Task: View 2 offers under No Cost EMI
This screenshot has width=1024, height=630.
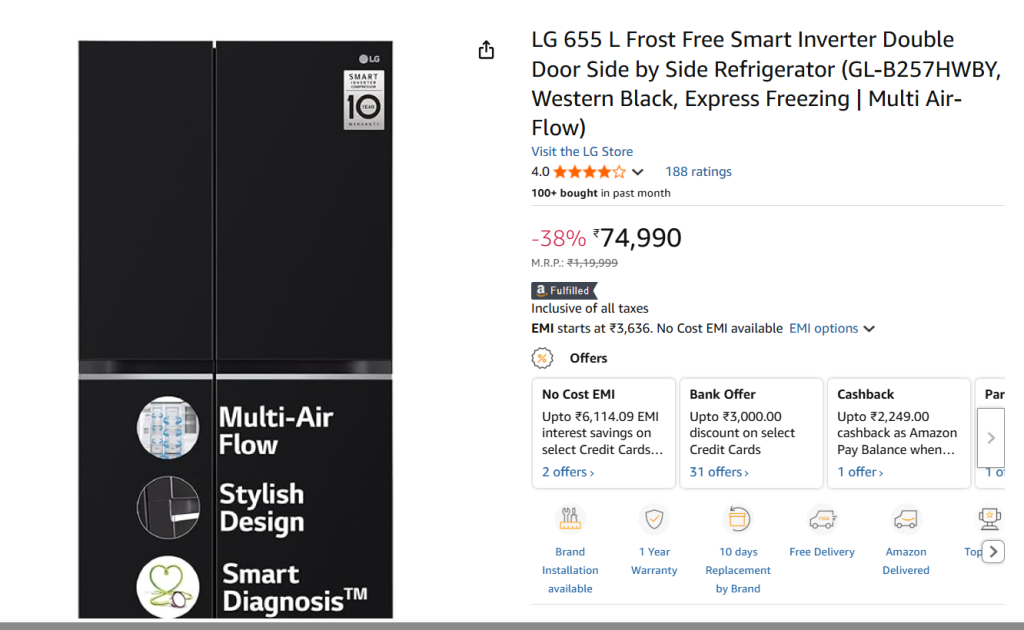Action: [568, 472]
